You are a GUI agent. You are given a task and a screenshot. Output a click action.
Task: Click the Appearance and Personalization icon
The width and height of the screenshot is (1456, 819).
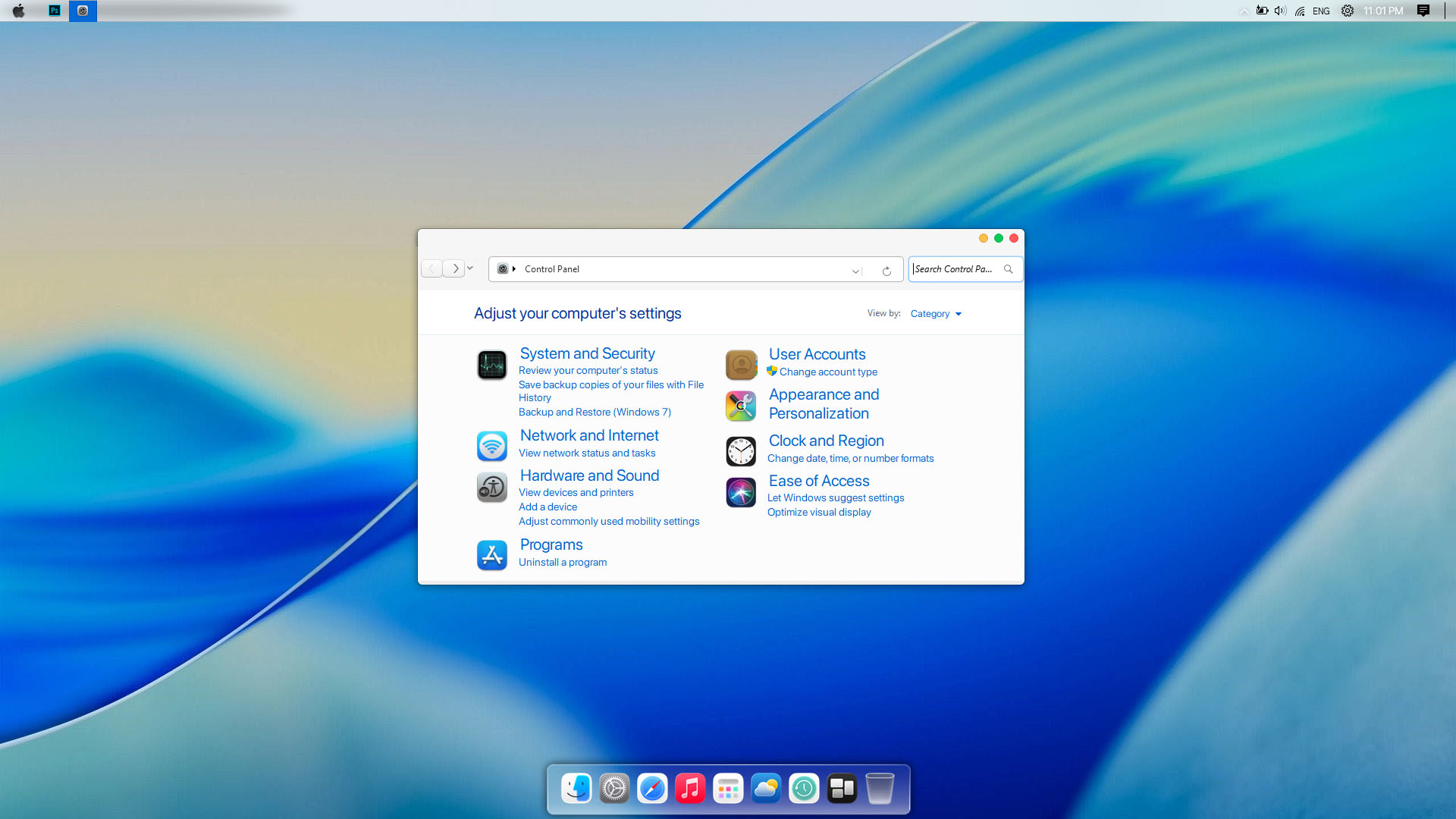coord(741,406)
